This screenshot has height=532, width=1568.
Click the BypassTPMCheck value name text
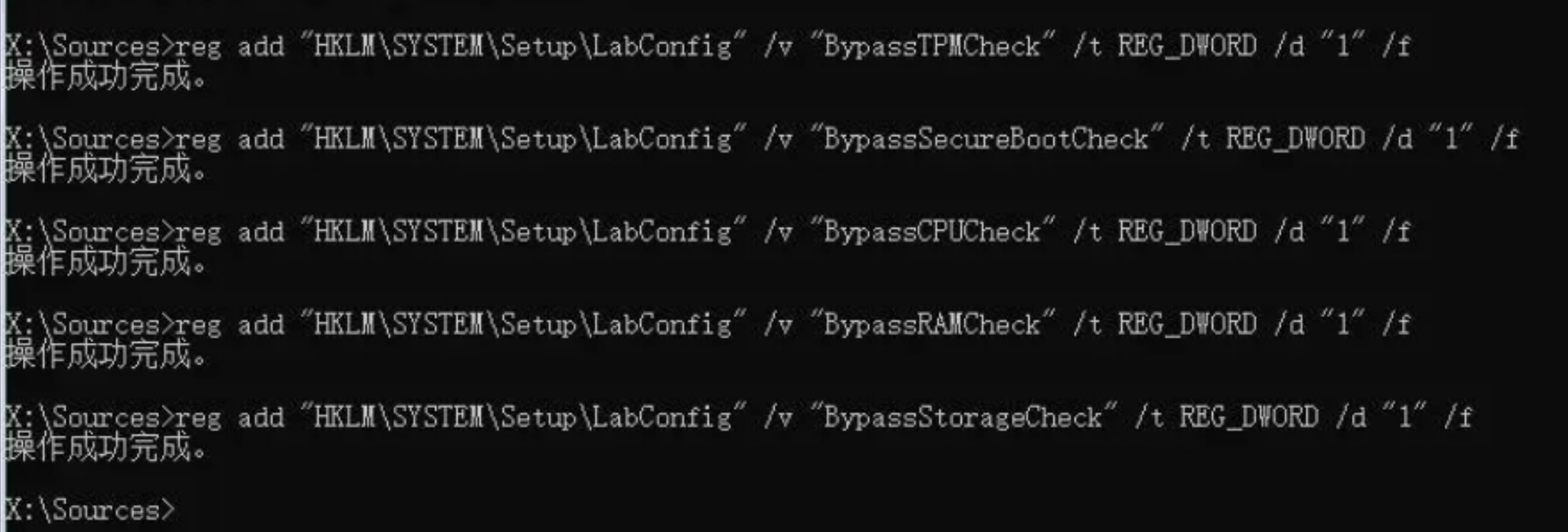932,46
